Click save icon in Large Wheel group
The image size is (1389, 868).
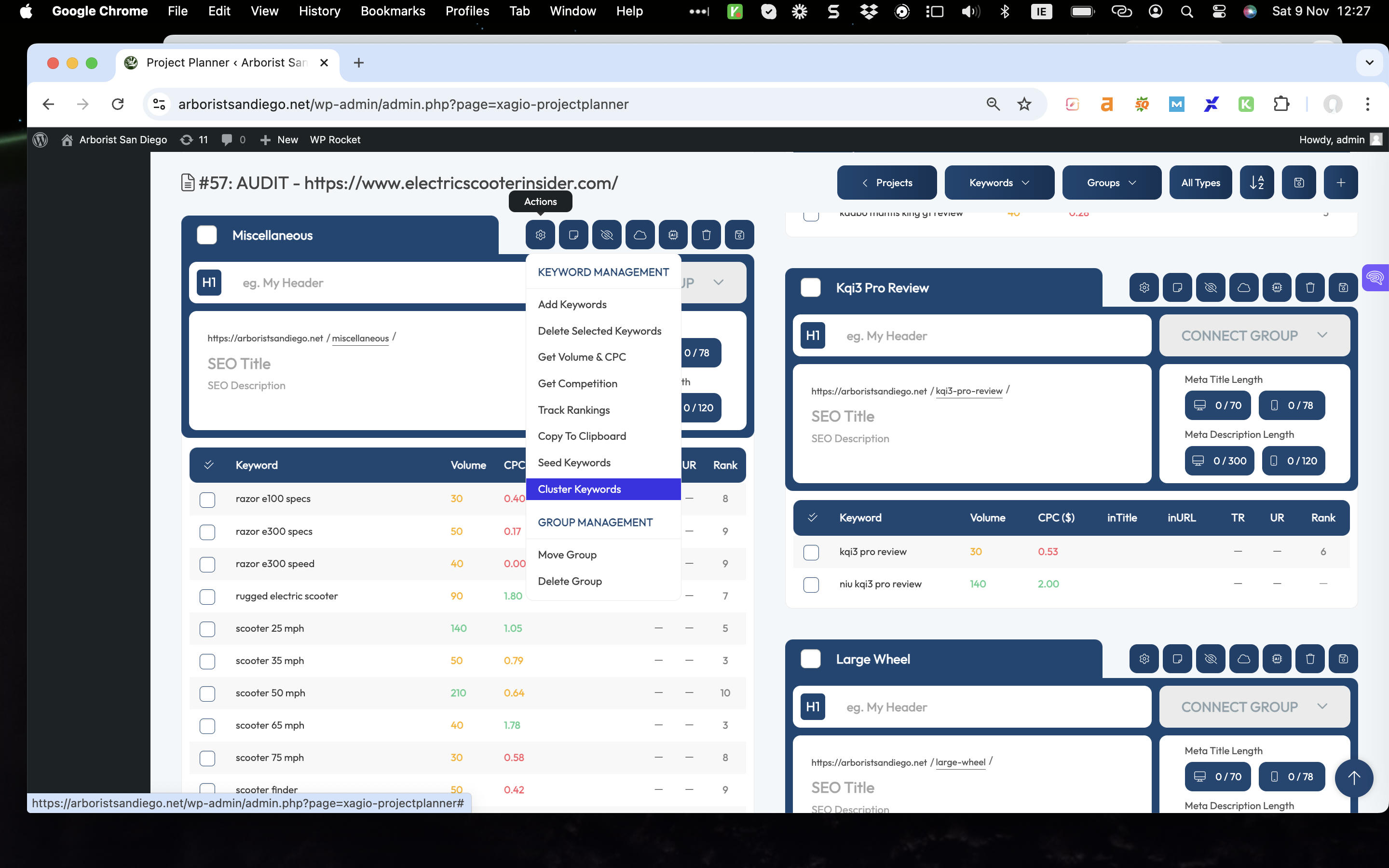coord(1344,659)
